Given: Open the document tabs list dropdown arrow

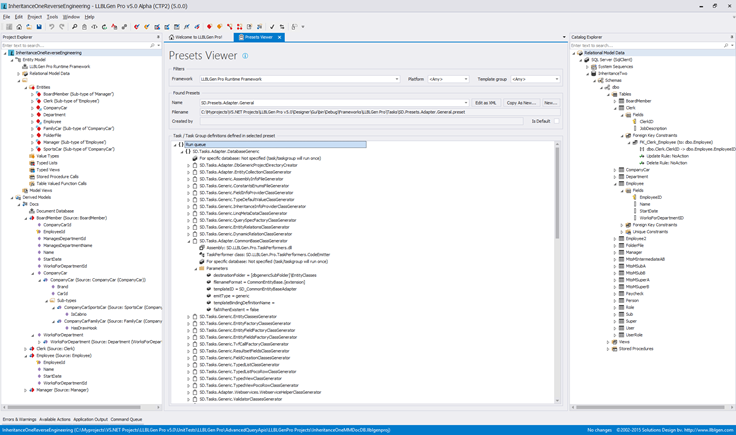Looking at the screenshot, I should point(564,37).
